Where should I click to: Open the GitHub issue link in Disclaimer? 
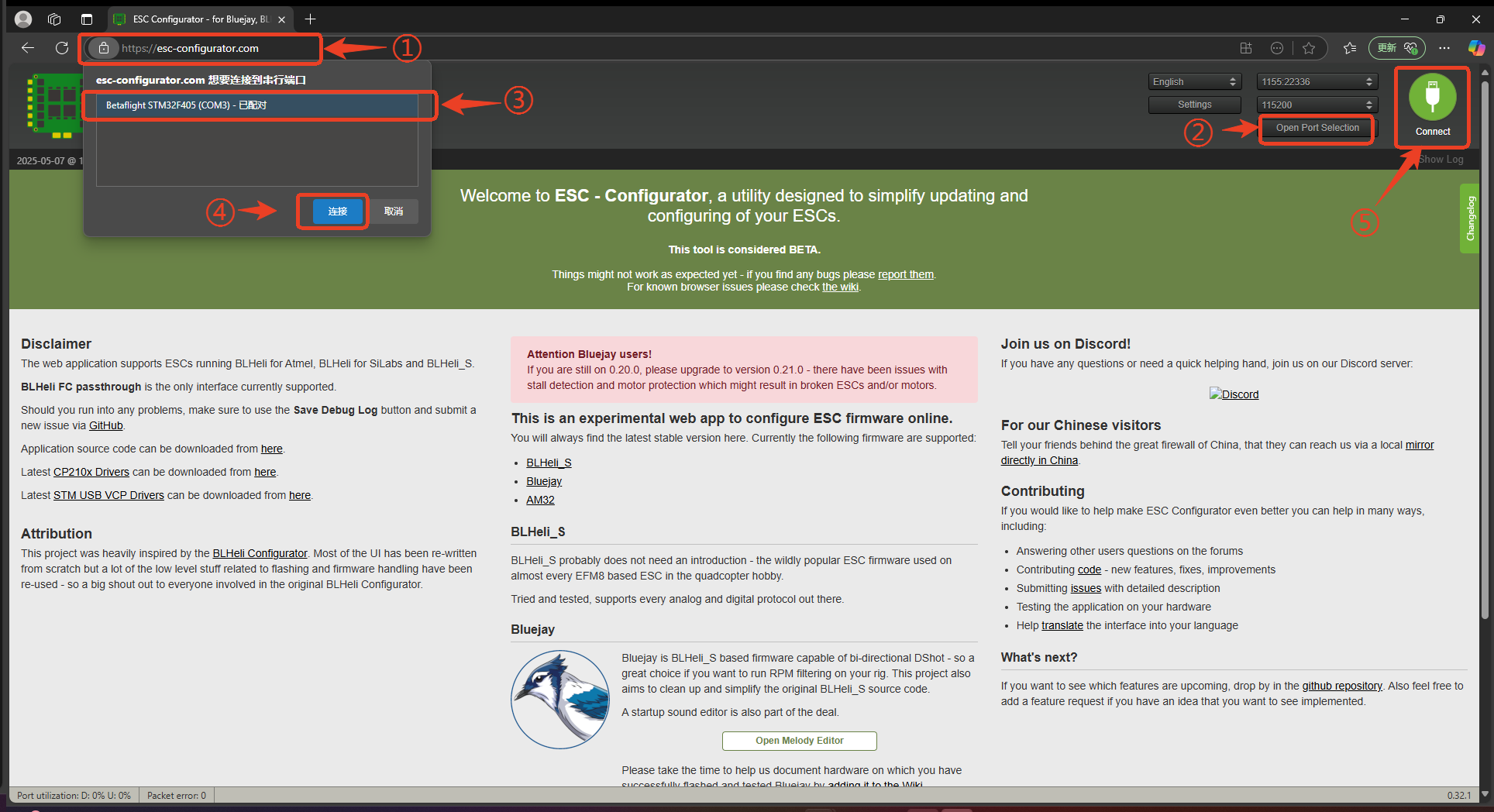(x=106, y=425)
